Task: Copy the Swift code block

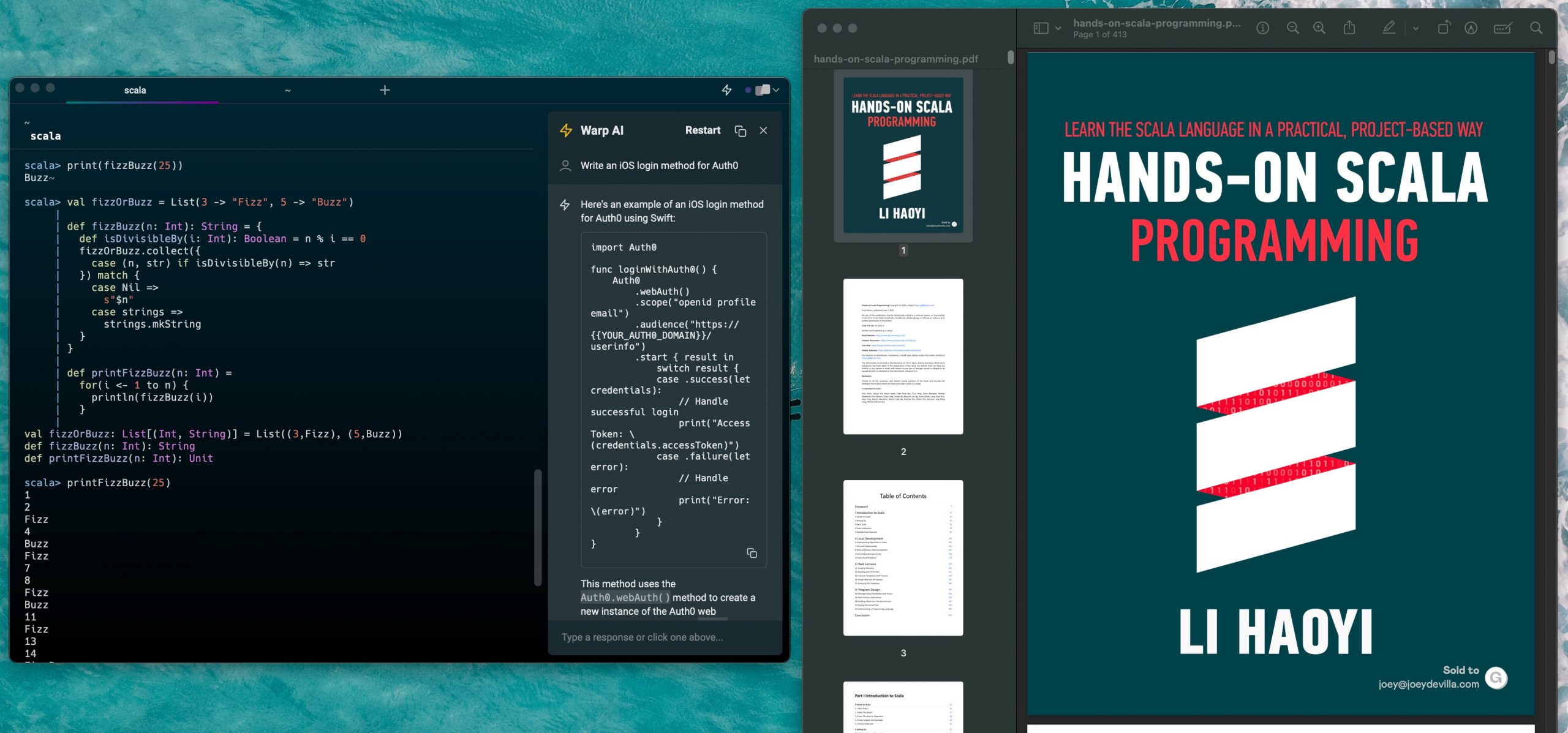Action: pyautogui.click(x=752, y=553)
